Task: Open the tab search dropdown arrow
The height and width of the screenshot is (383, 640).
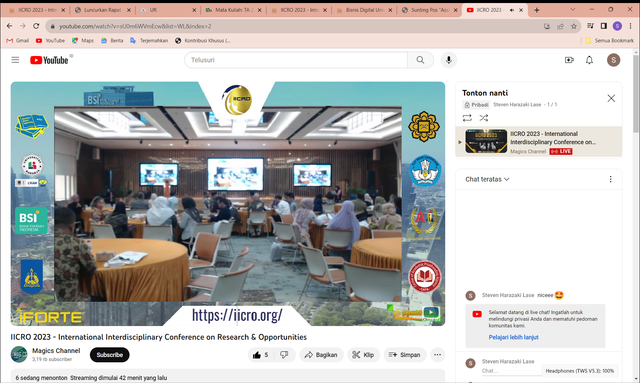Action: click(573, 9)
